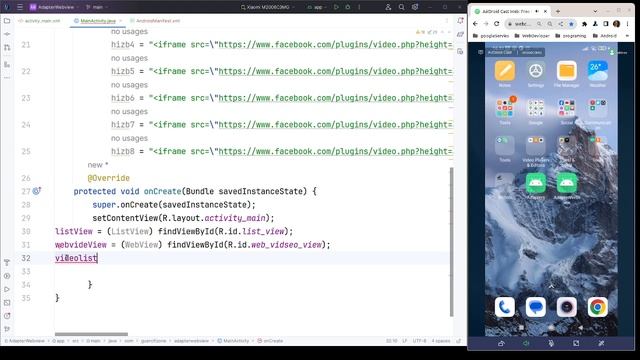Open the programing bookmarks folder
Image resolution: width=640 pixels, height=360 pixels.
571,36
